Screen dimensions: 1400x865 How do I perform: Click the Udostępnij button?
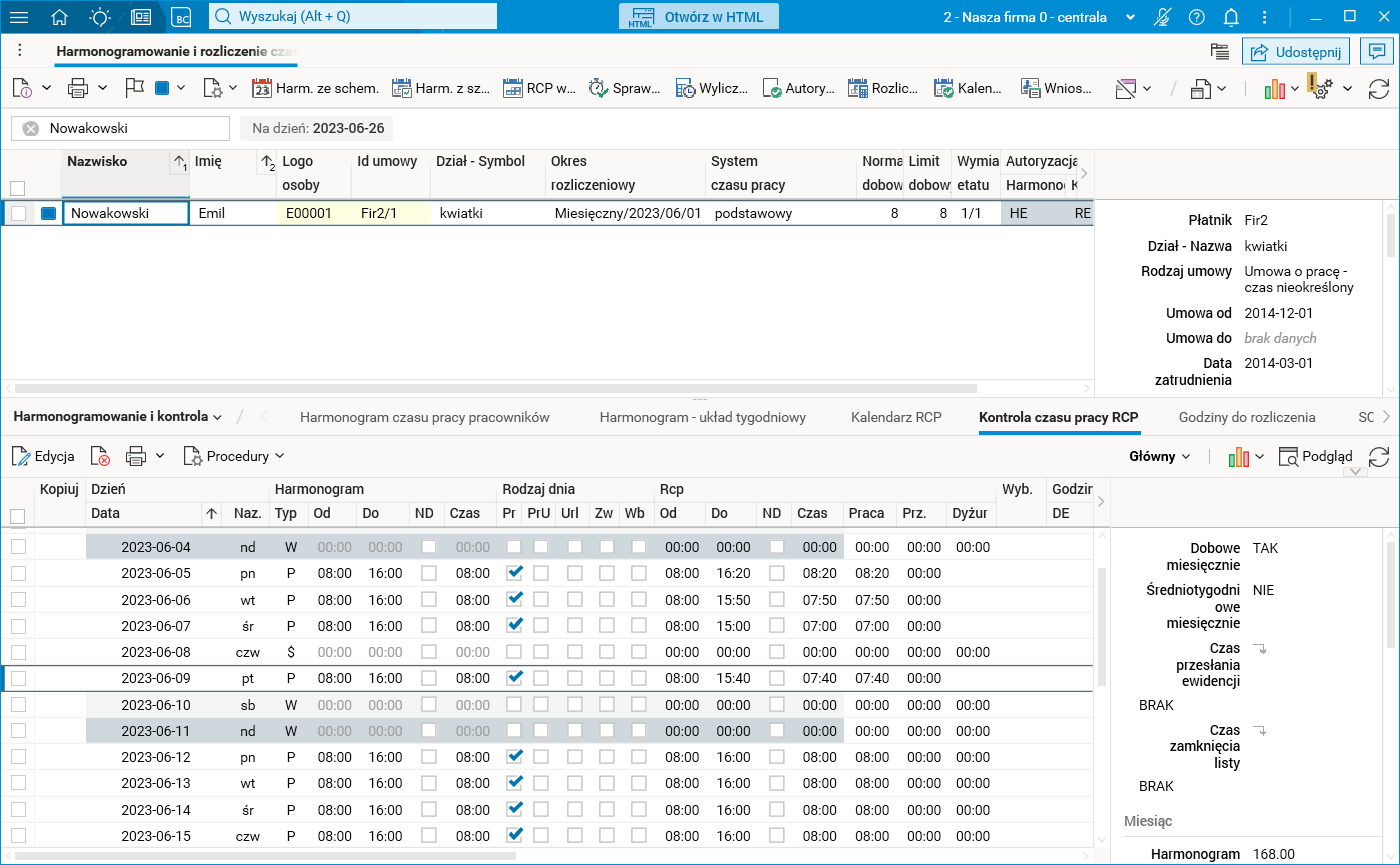pos(1296,51)
